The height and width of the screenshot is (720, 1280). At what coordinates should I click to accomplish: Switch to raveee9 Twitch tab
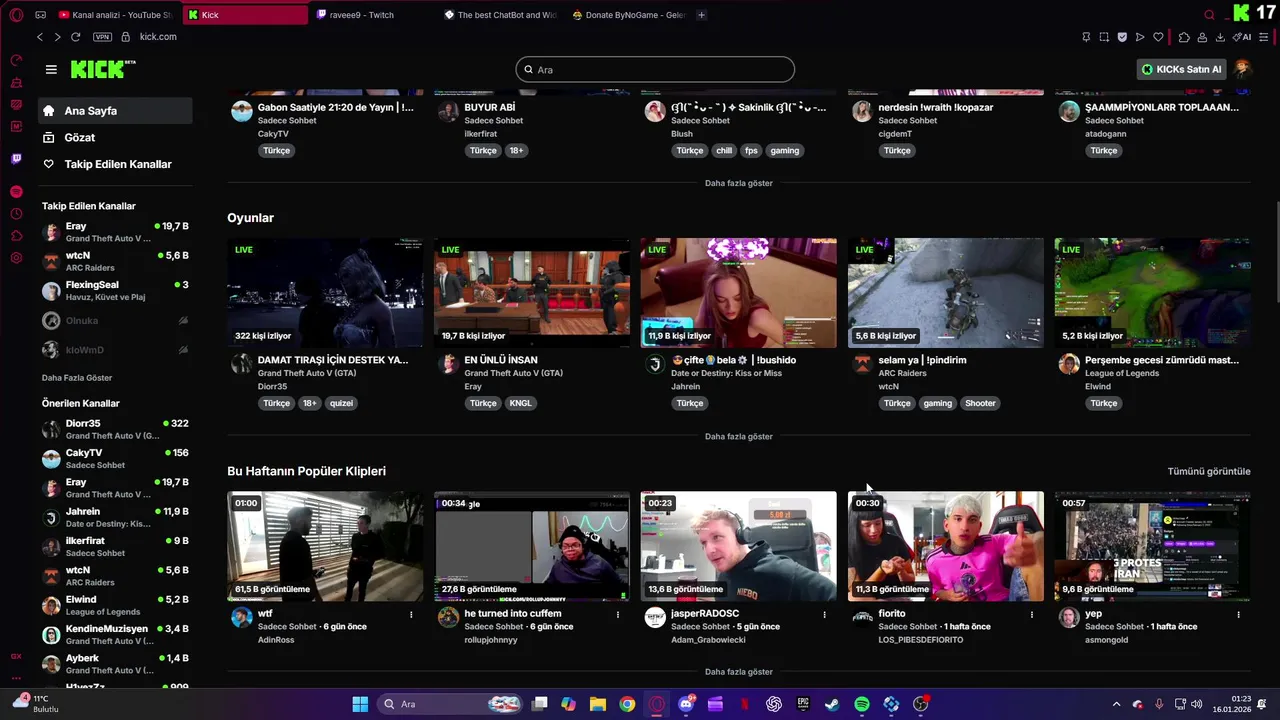coord(370,15)
